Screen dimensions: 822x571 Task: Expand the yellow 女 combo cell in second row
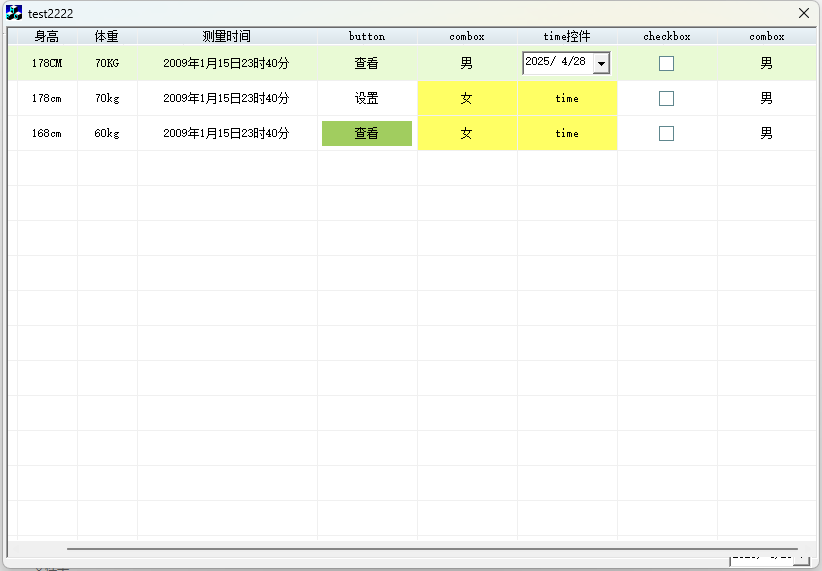466,98
